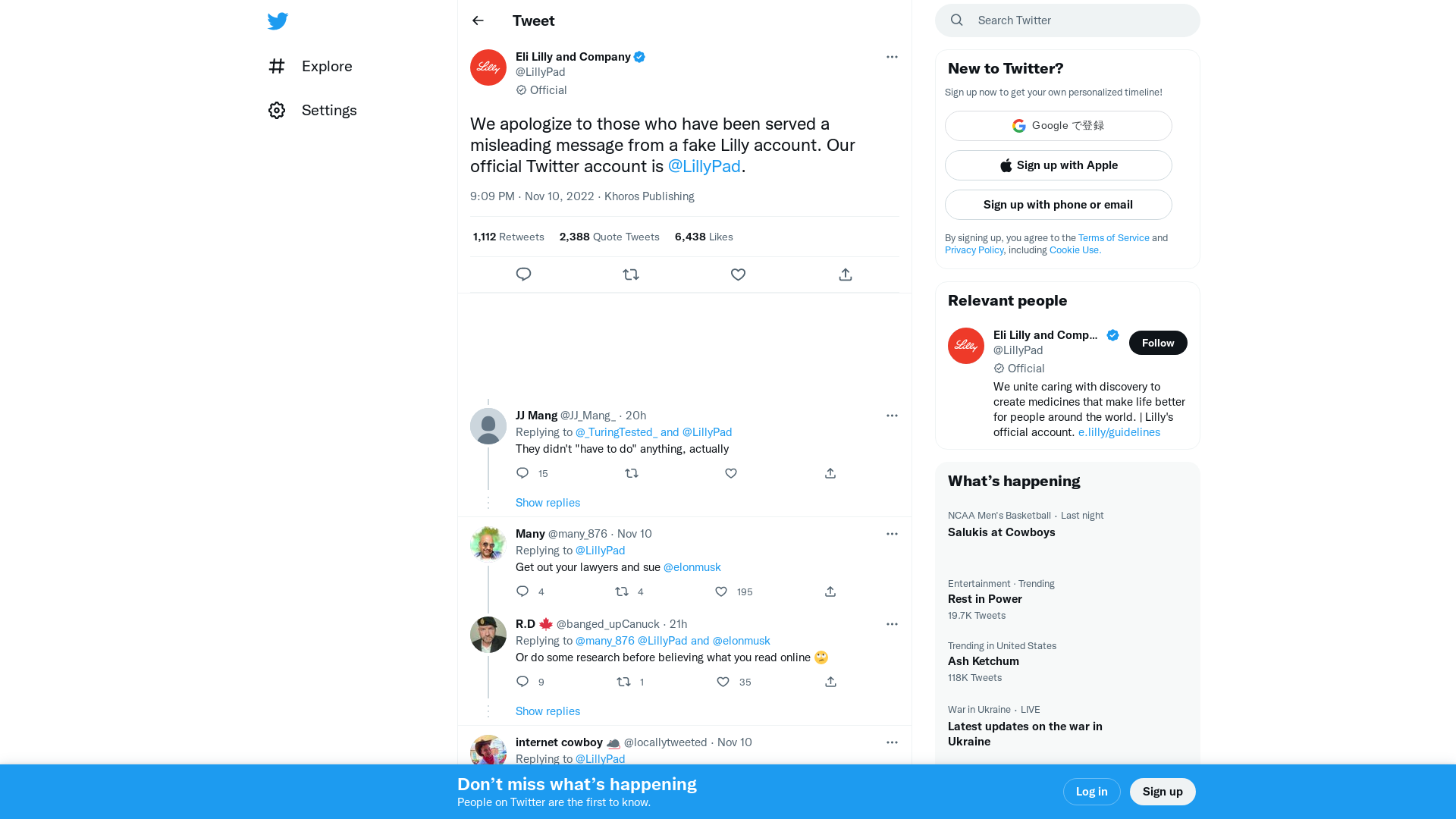Click the Apple logo in the sign-up button
The image size is (1456, 819).
point(1006,165)
